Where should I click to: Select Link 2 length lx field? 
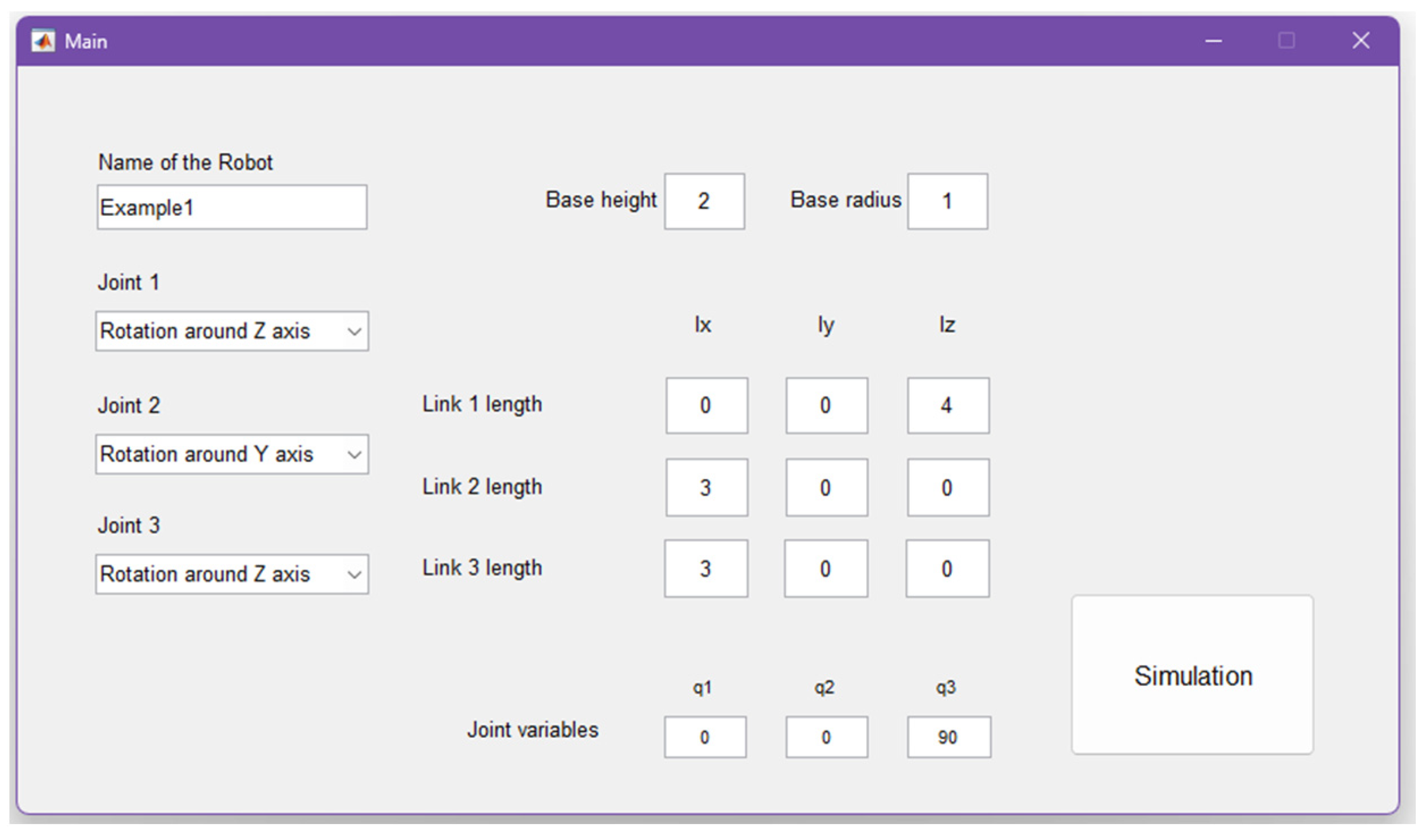coord(706,487)
